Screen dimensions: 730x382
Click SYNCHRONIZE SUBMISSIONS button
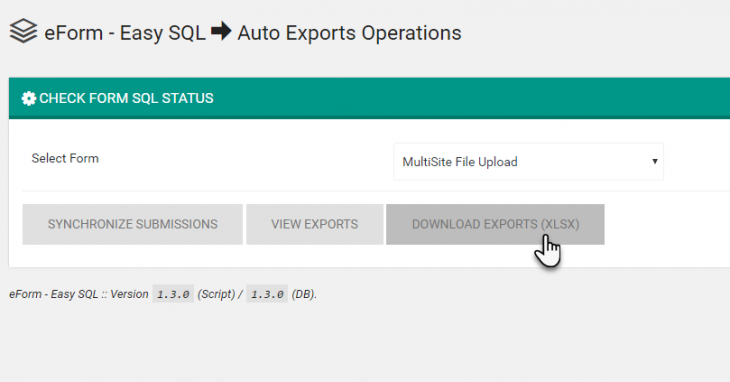[133, 224]
